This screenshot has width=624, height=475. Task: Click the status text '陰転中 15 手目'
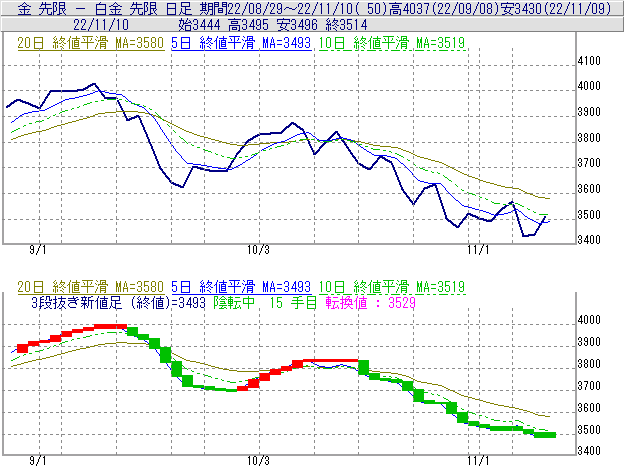(x=265, y=303)
